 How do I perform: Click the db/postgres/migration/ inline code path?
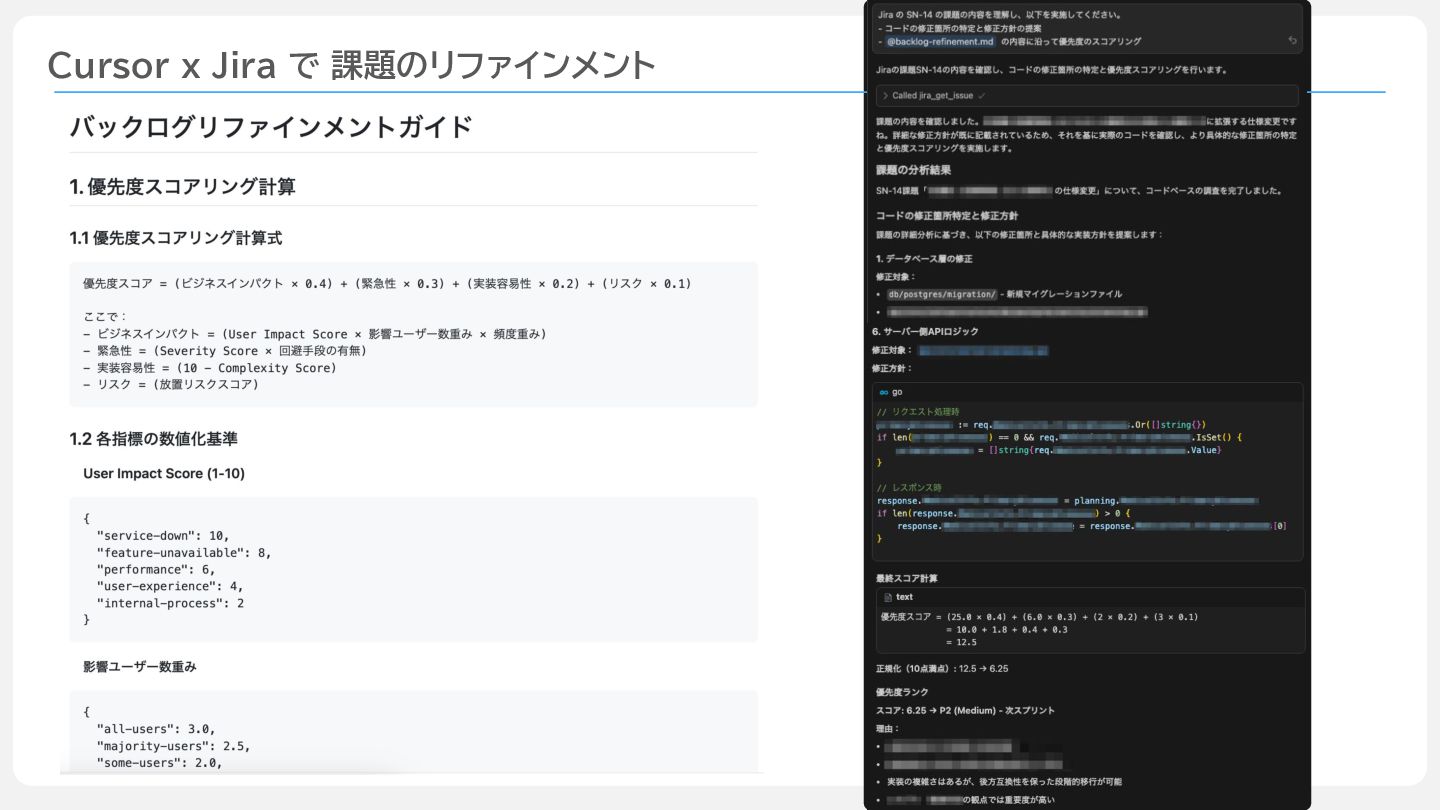pos(941,294)
